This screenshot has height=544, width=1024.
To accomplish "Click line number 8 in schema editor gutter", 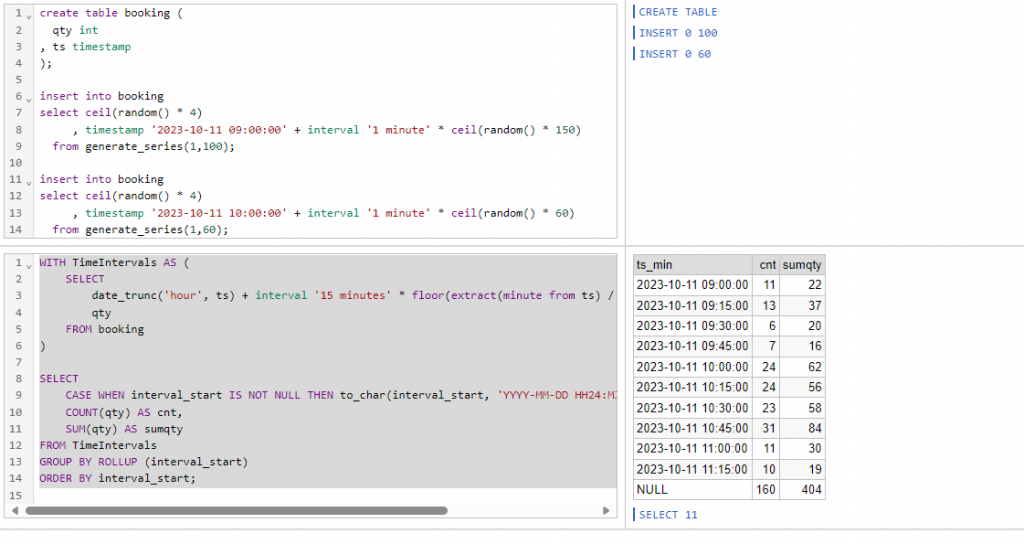I will 18,129.
